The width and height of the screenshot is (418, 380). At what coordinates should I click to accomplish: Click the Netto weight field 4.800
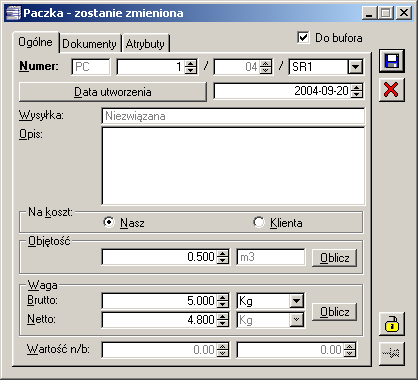pyautogui.click(x=159, y=320)
